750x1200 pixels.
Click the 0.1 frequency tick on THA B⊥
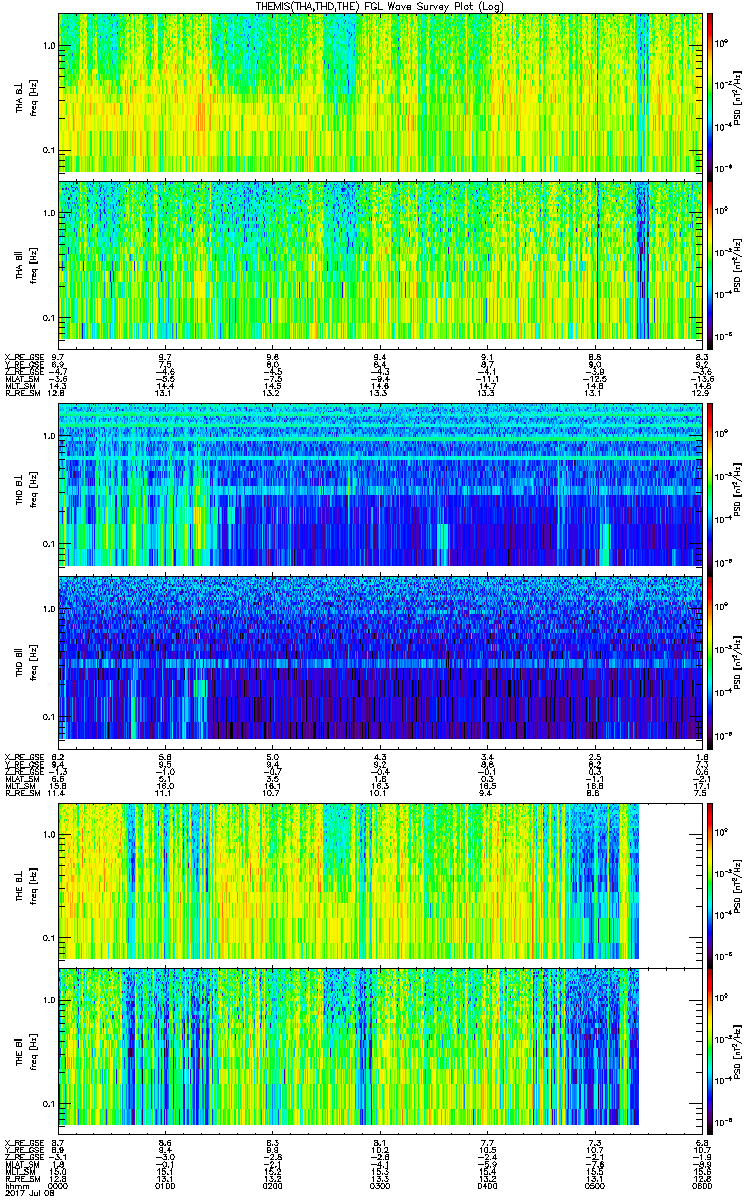coord(47,150)
